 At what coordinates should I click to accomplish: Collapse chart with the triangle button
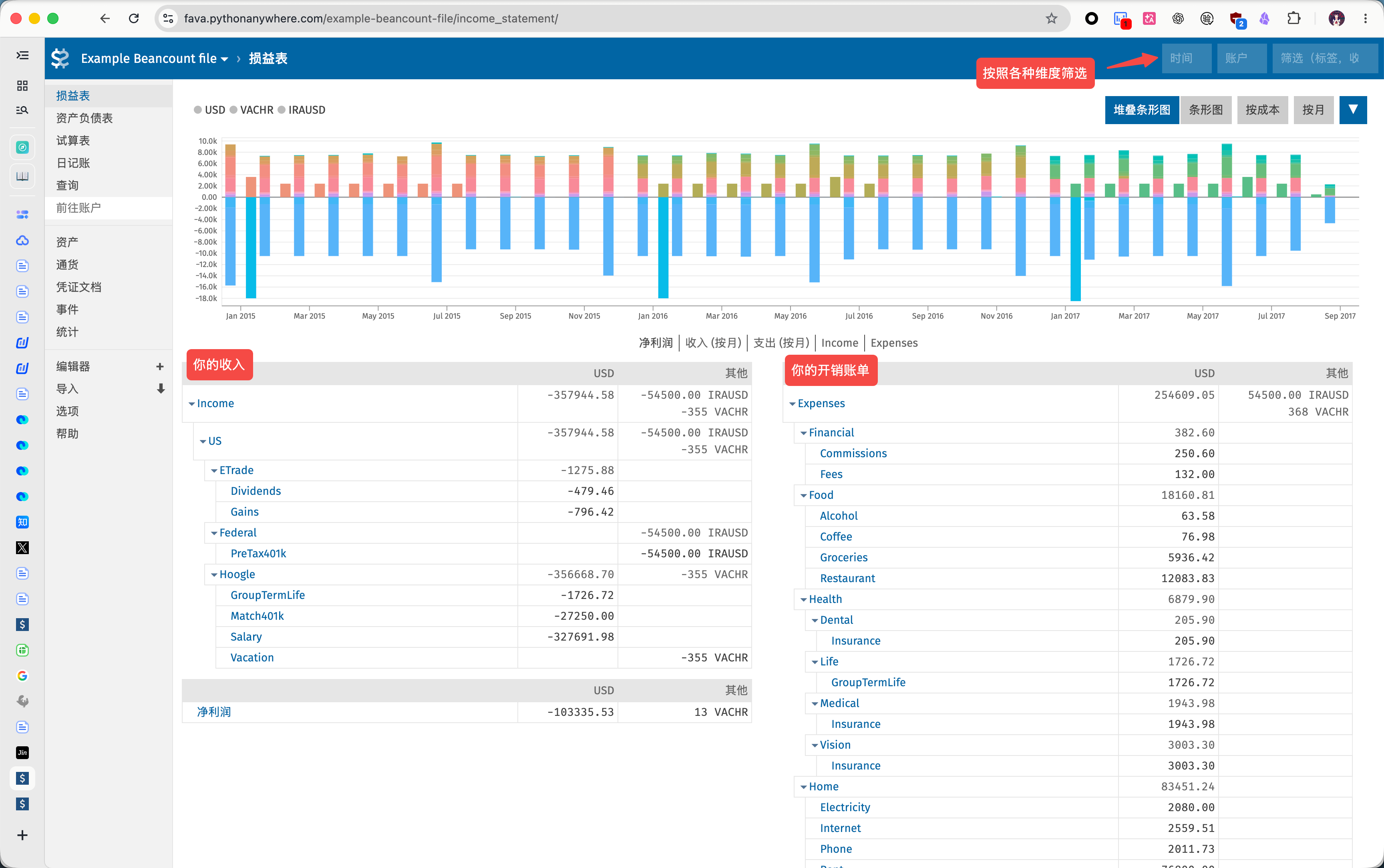click(x=1352, y=110)
